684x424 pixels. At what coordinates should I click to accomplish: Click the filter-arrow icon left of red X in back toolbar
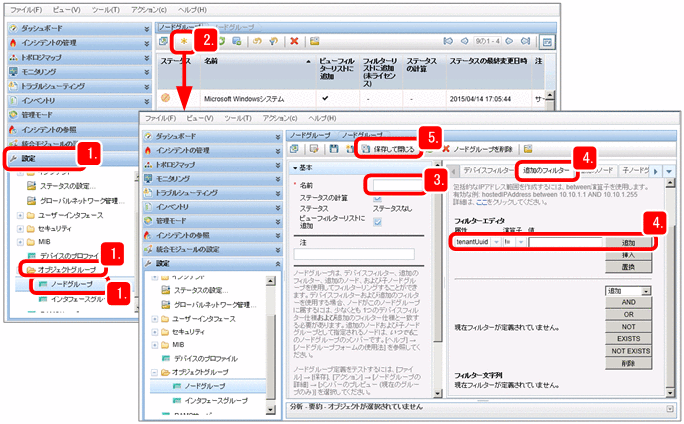(274, 41)
